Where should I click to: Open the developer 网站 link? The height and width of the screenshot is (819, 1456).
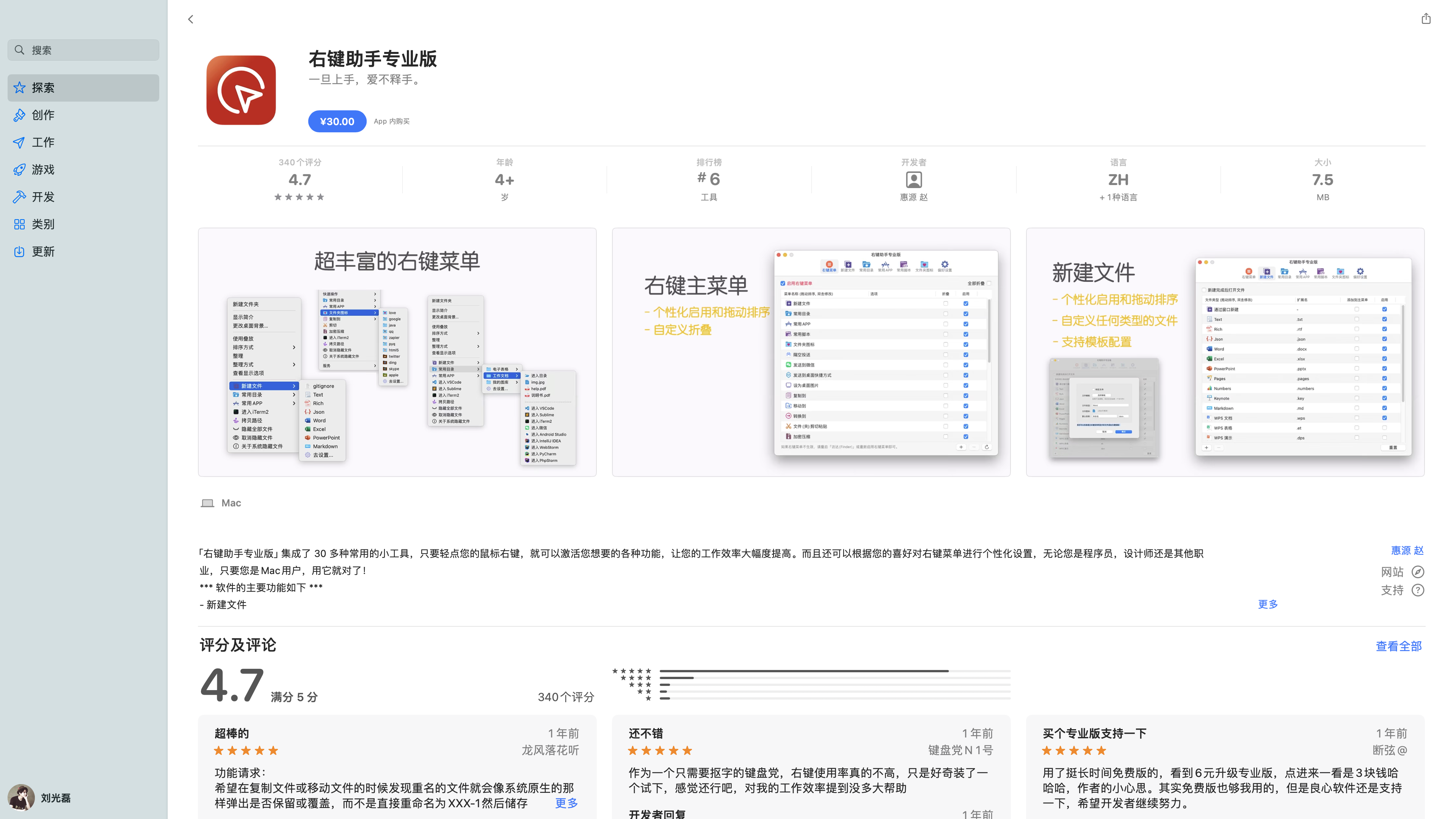point(1392,572)
